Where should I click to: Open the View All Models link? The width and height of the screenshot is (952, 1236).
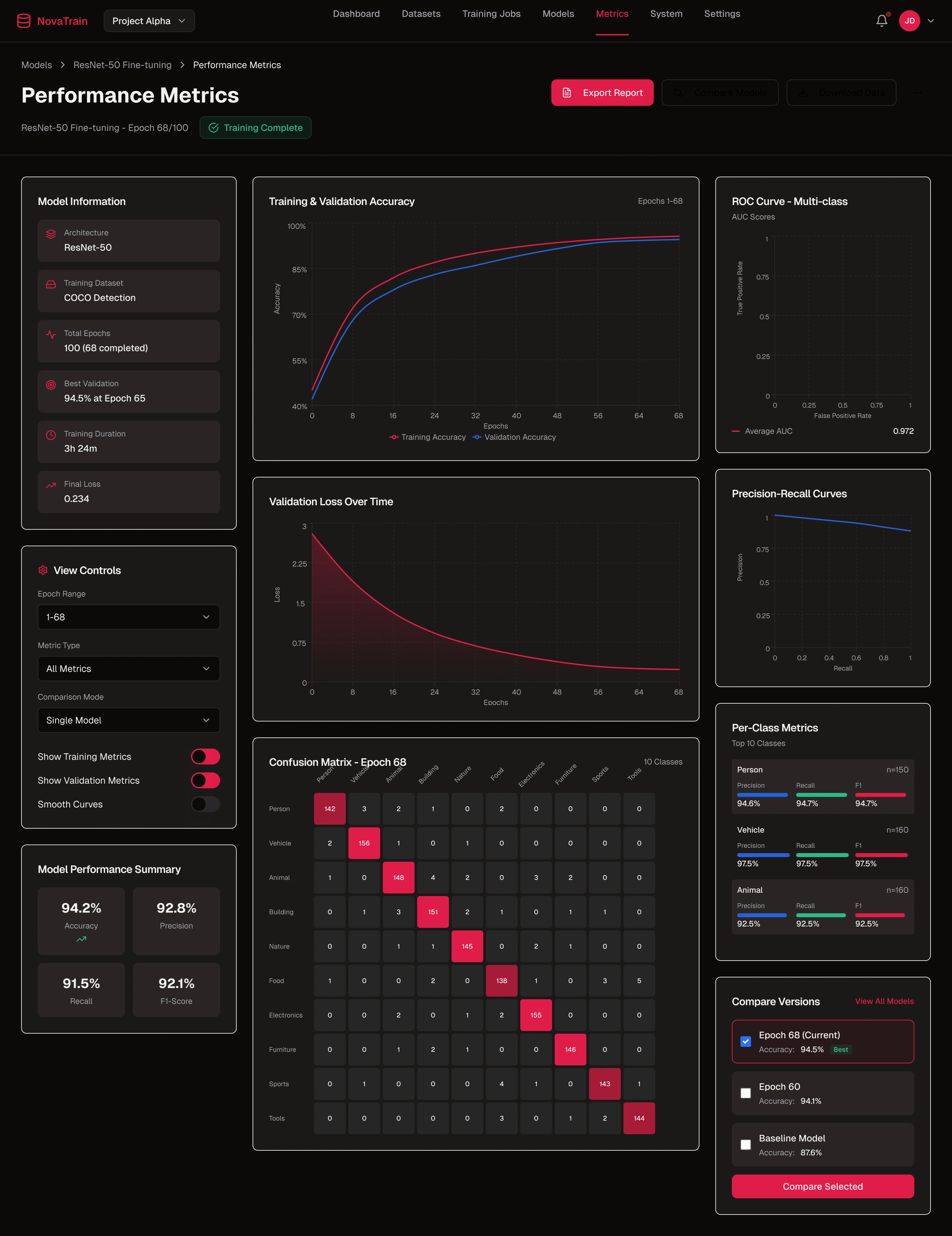tap(884, 1001)
